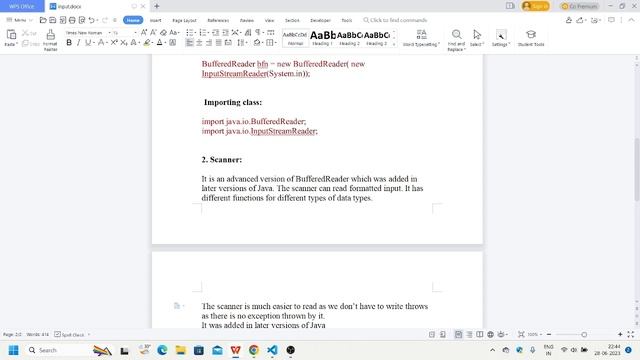640x360 pixels.
Task: Toggle Spell Check in status bar
Action: click(69, 334)
